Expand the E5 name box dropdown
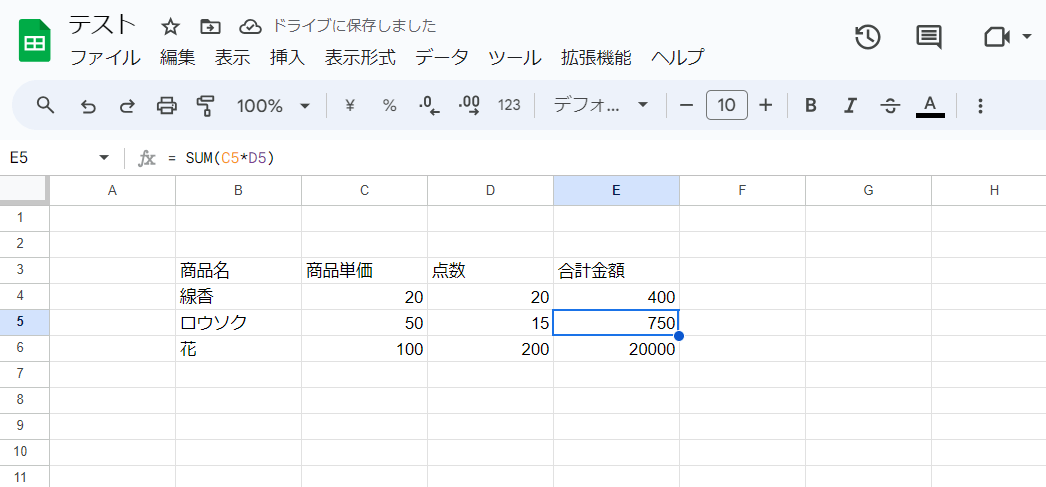This screenshot has height=487, width=1046. click(x=104, y=158)
